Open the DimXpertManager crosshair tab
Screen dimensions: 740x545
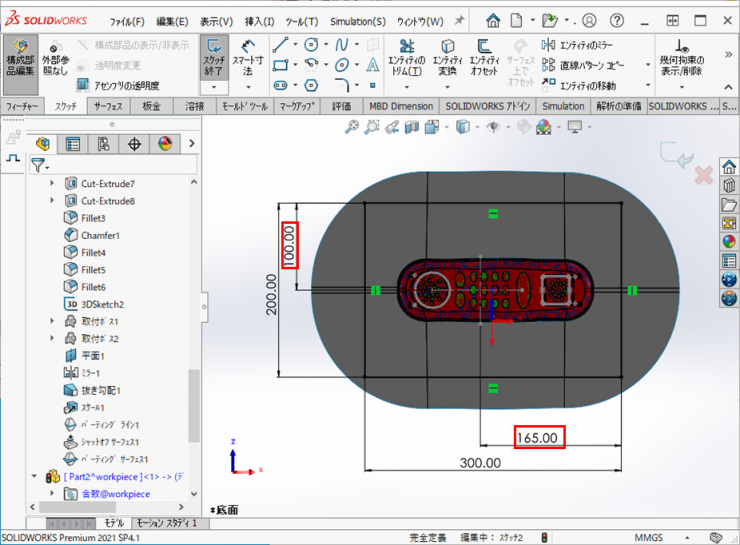pyautogui.click(x=134, y=144)
